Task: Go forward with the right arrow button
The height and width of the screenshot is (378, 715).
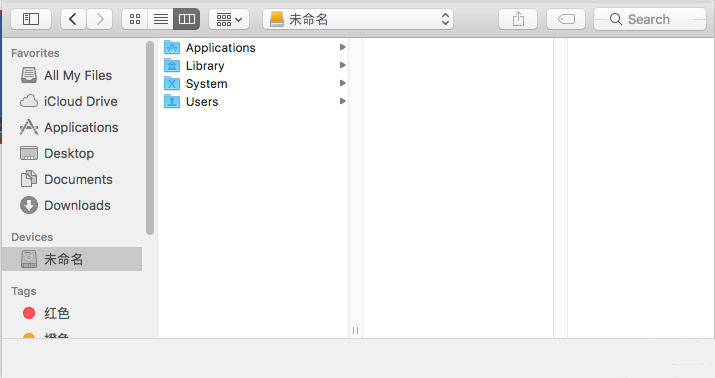Action: [100, 19]
